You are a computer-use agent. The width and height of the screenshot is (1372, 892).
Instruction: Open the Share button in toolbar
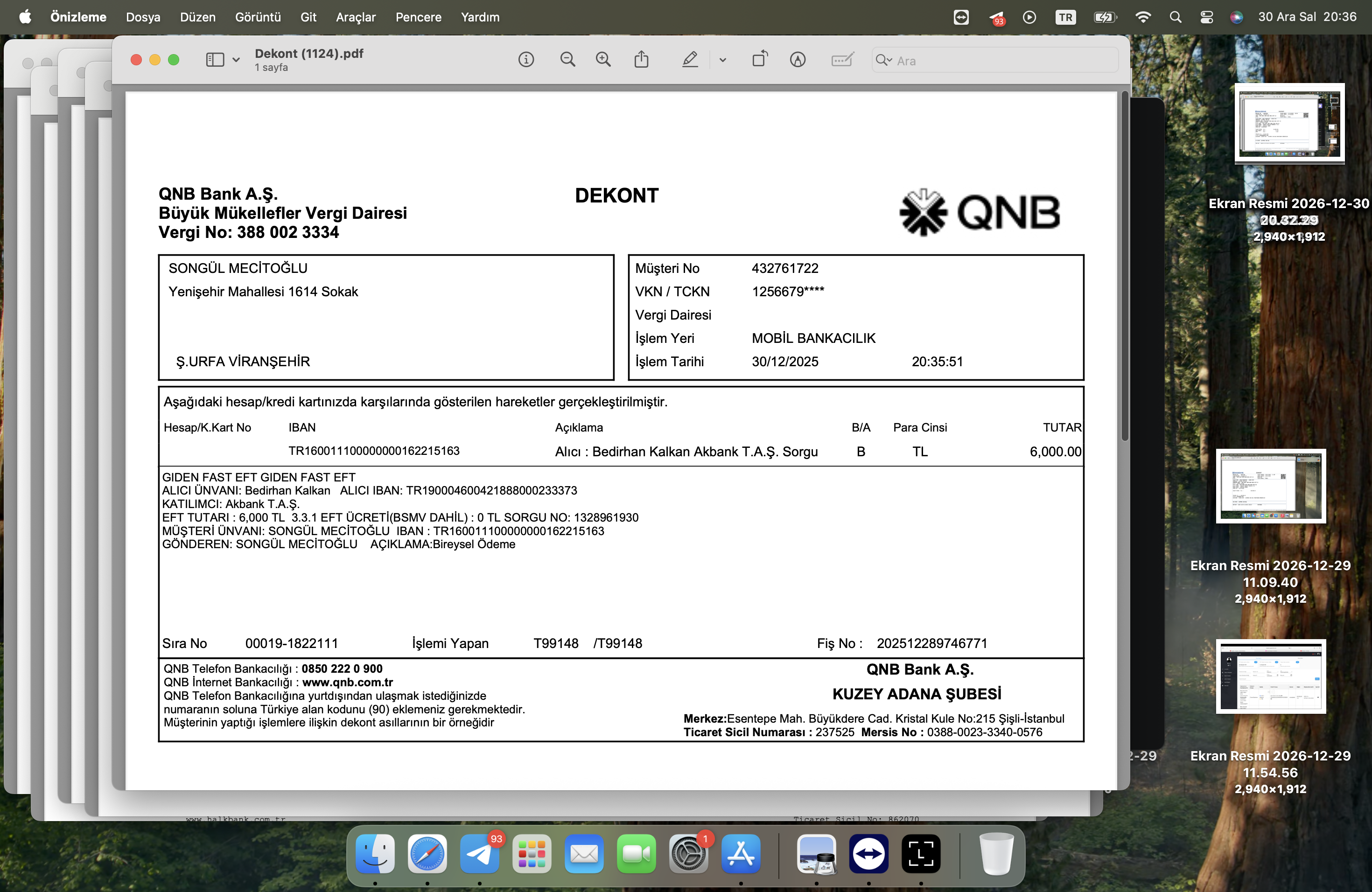pyautogui.click(x=641, y=59)
